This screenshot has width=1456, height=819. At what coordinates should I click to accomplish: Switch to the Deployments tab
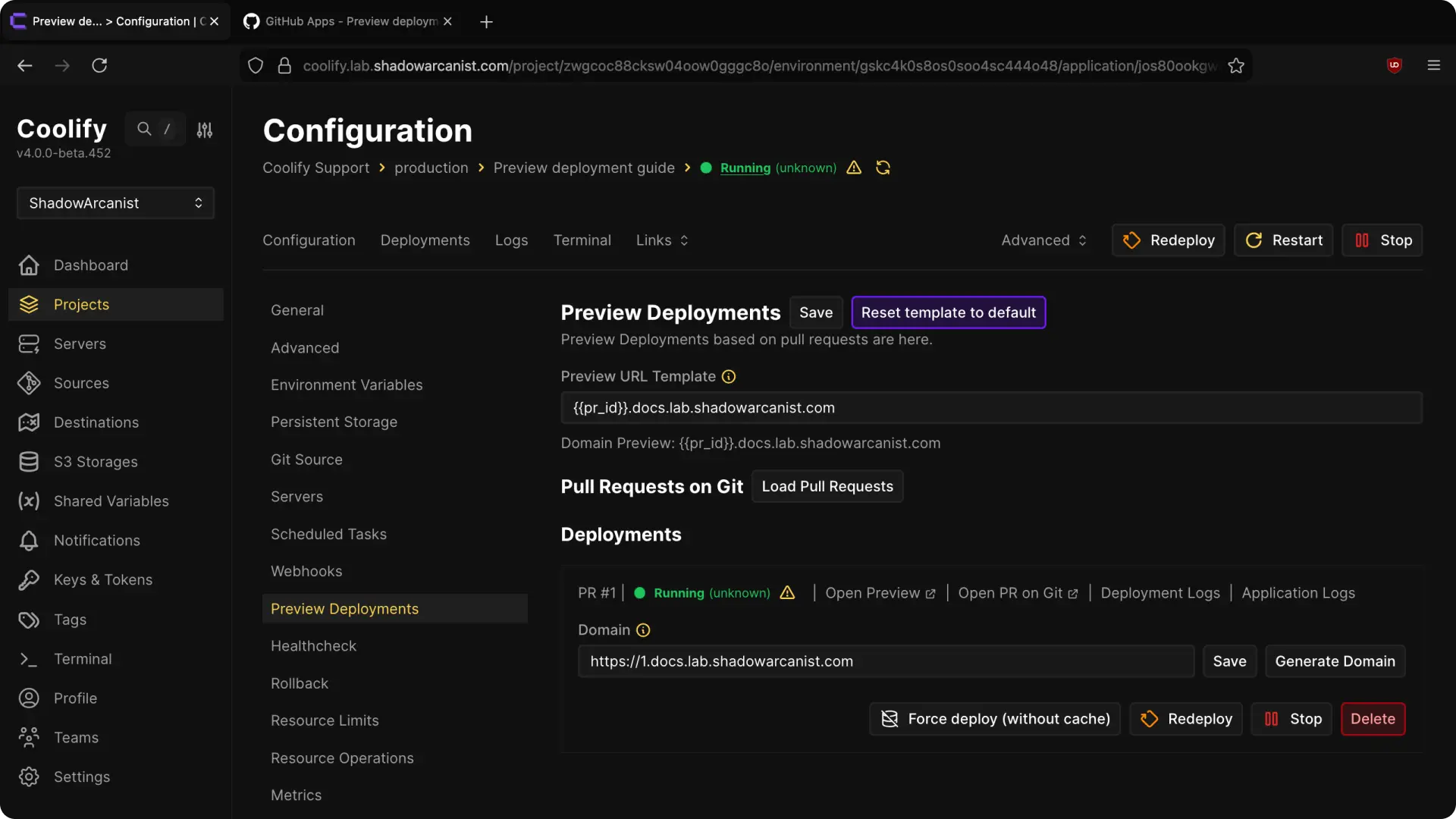[425, 240]
